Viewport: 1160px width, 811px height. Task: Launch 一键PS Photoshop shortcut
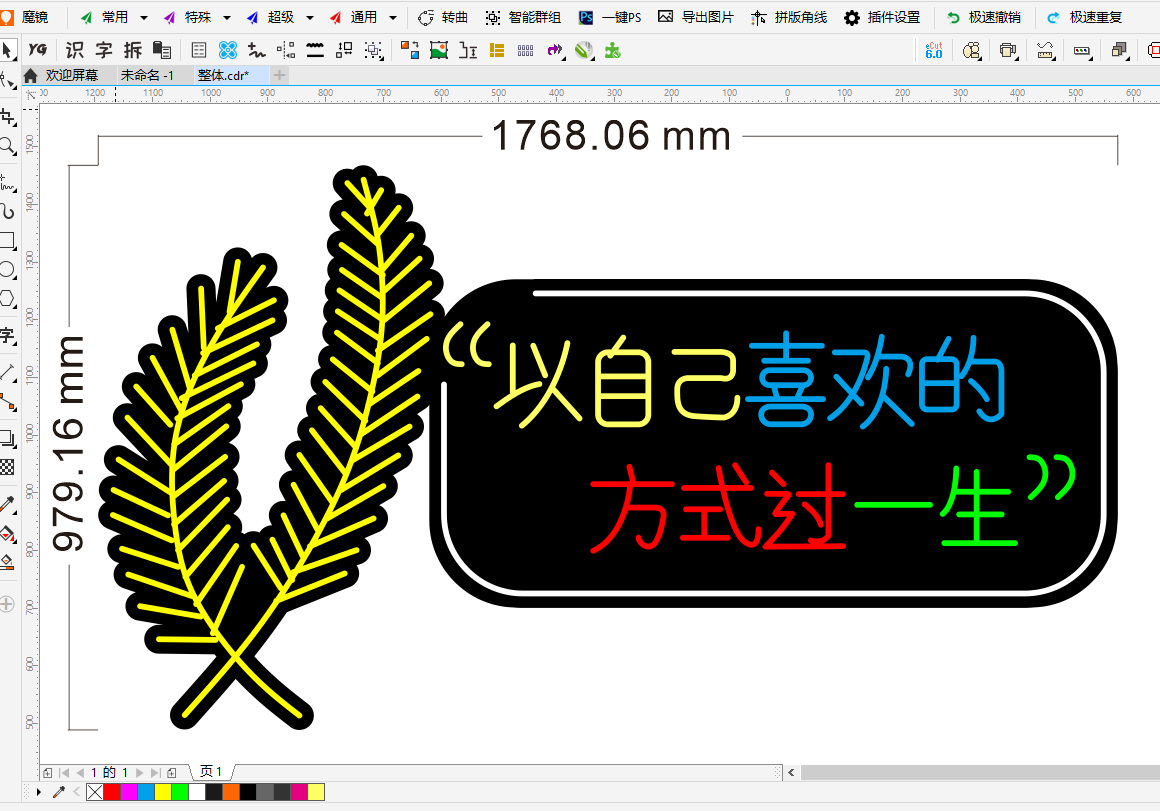coord(610,18)
